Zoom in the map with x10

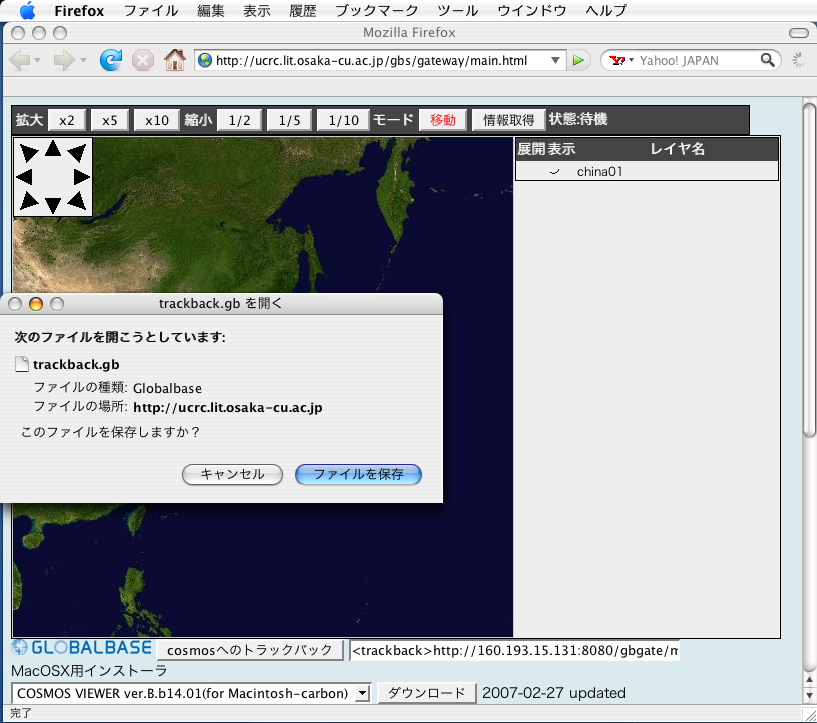157,120
